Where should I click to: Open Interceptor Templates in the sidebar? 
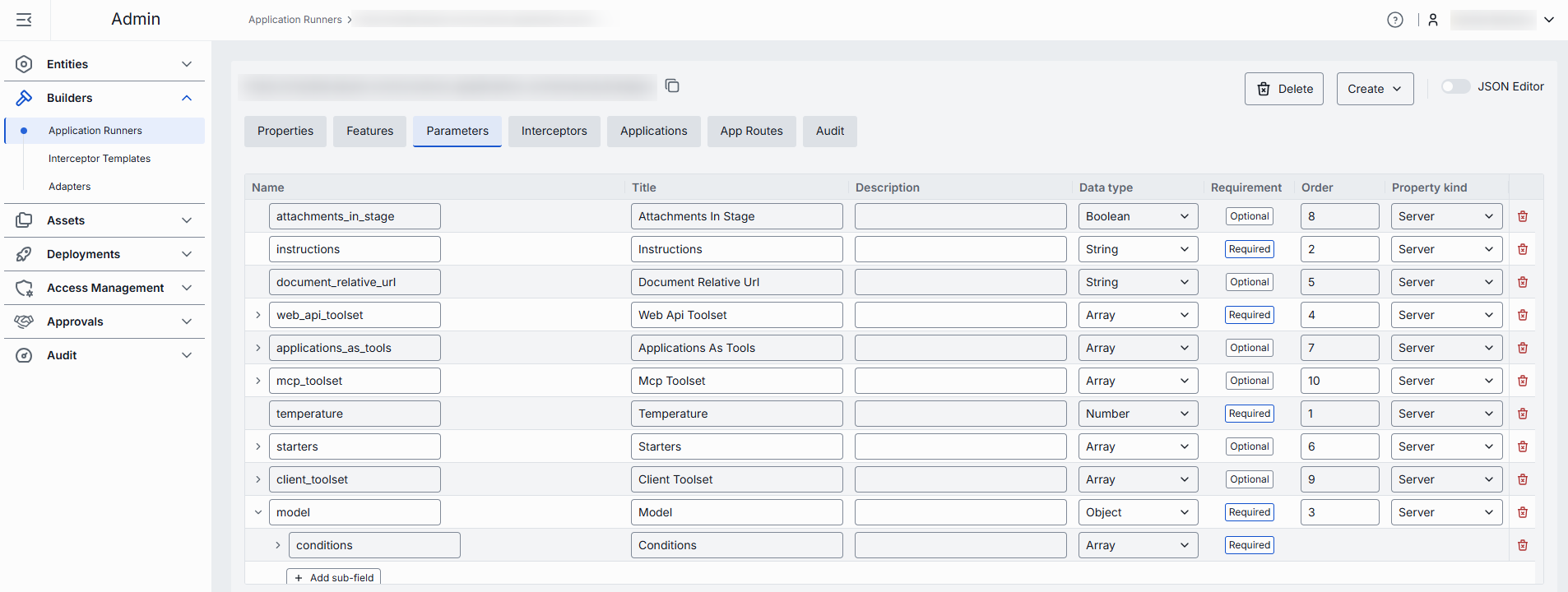click(x=100, y=159)
